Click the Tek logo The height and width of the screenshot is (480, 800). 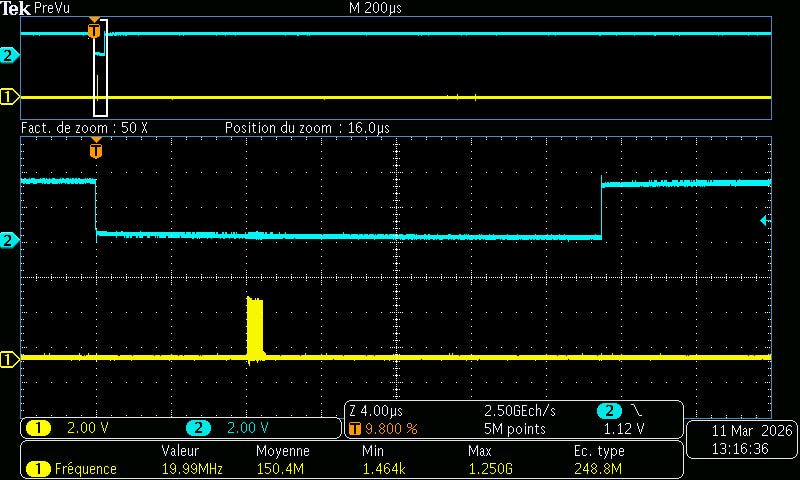click(x=15, y=8)
